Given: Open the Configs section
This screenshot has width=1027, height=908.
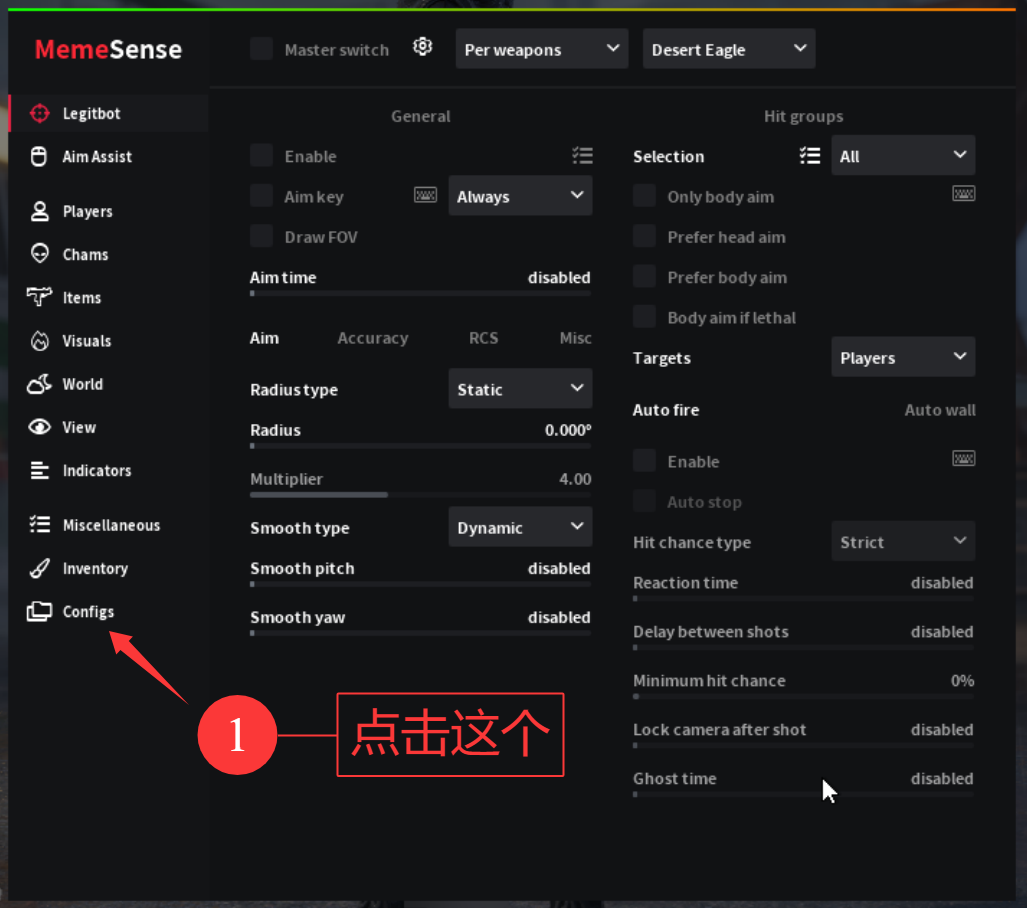Looking at the screenshot, I should pos(87,612).
